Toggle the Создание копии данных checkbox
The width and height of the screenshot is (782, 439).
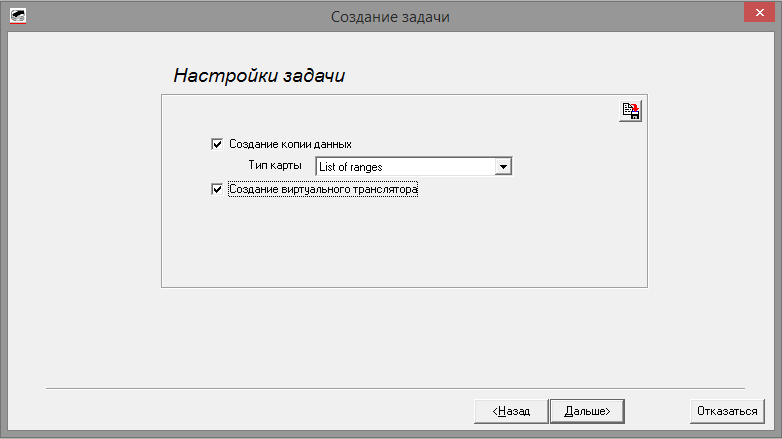217,144
